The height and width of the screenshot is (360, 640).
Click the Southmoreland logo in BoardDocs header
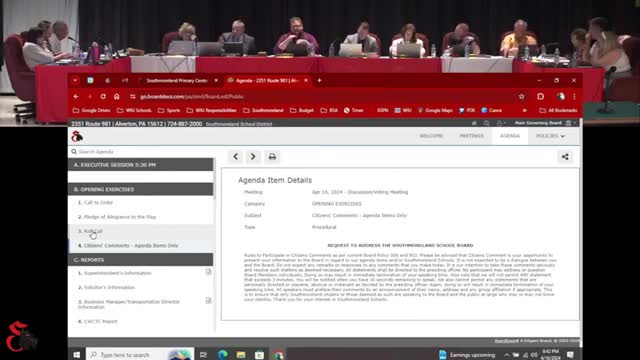click(77, 136)
